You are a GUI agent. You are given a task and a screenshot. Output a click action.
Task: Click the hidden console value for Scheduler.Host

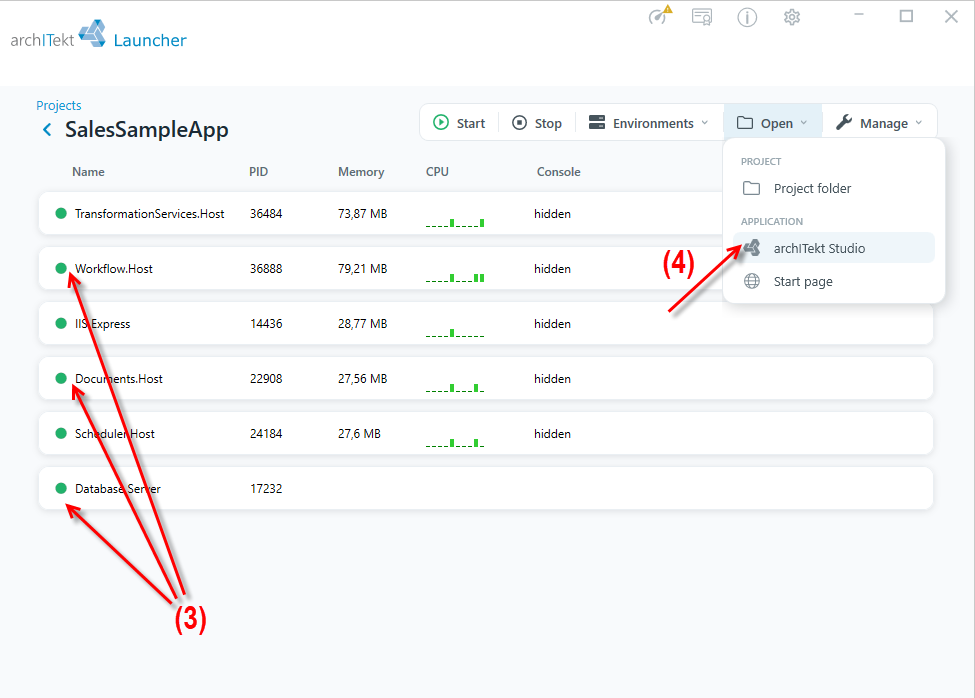click(552, 434)
